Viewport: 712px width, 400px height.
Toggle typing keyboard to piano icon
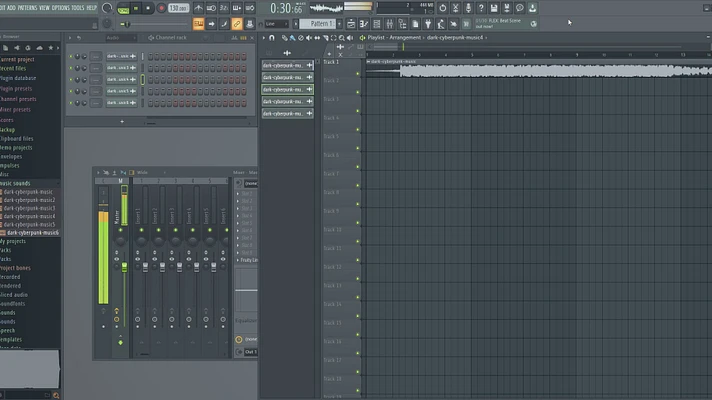[198, 24]
